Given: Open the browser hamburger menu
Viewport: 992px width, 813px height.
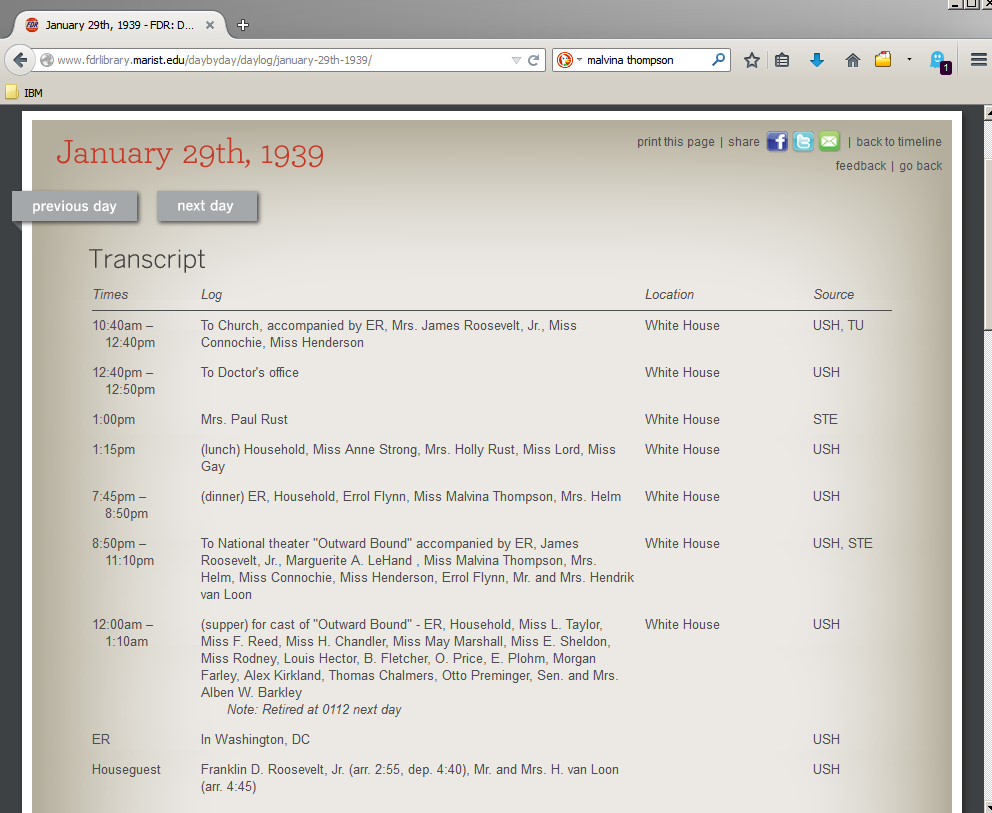Looking at the screenshot, I should [x=978, y=60].
